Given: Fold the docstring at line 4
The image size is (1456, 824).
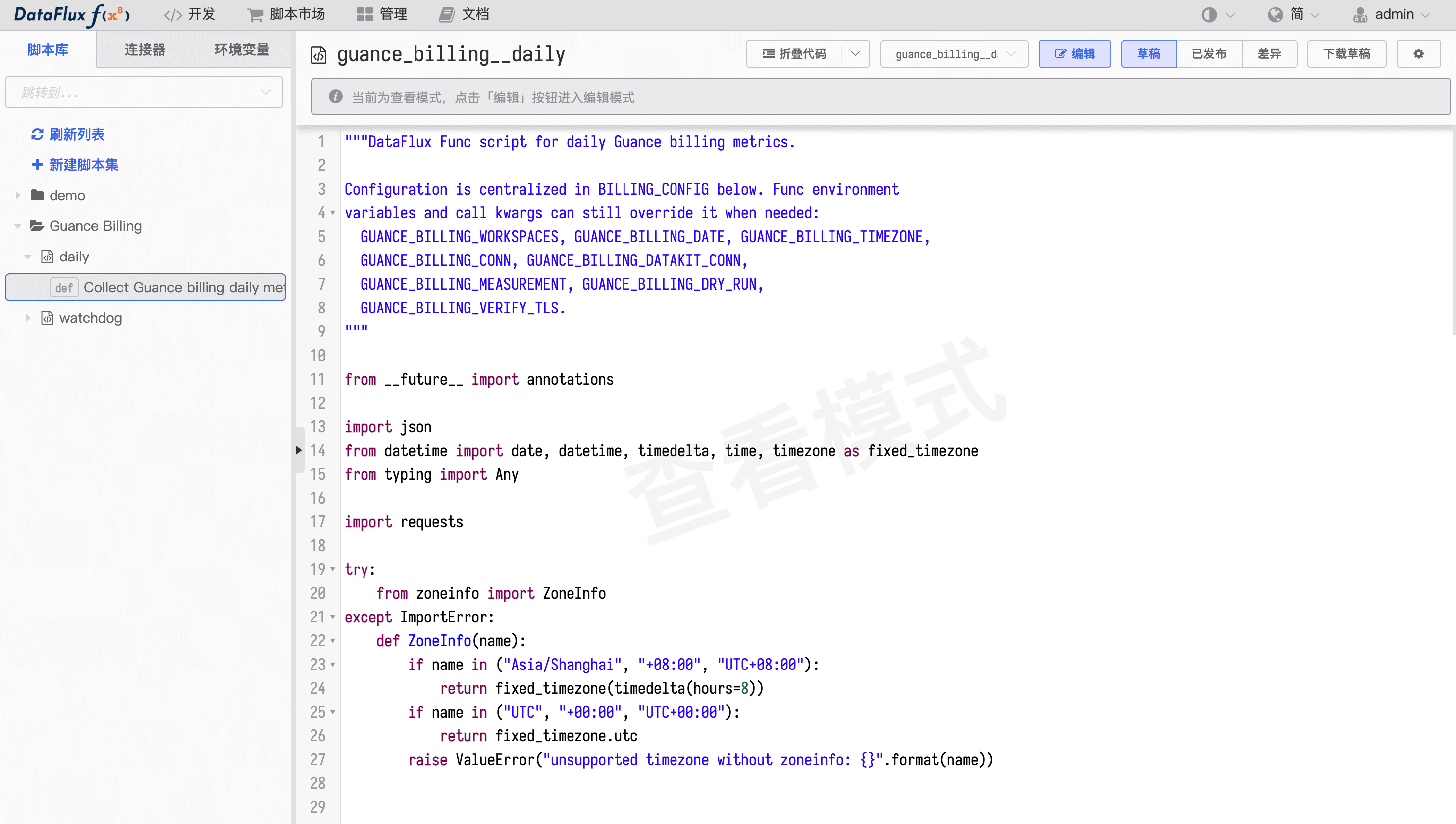Looking at the screenshot, I should [x=333, y=213].
